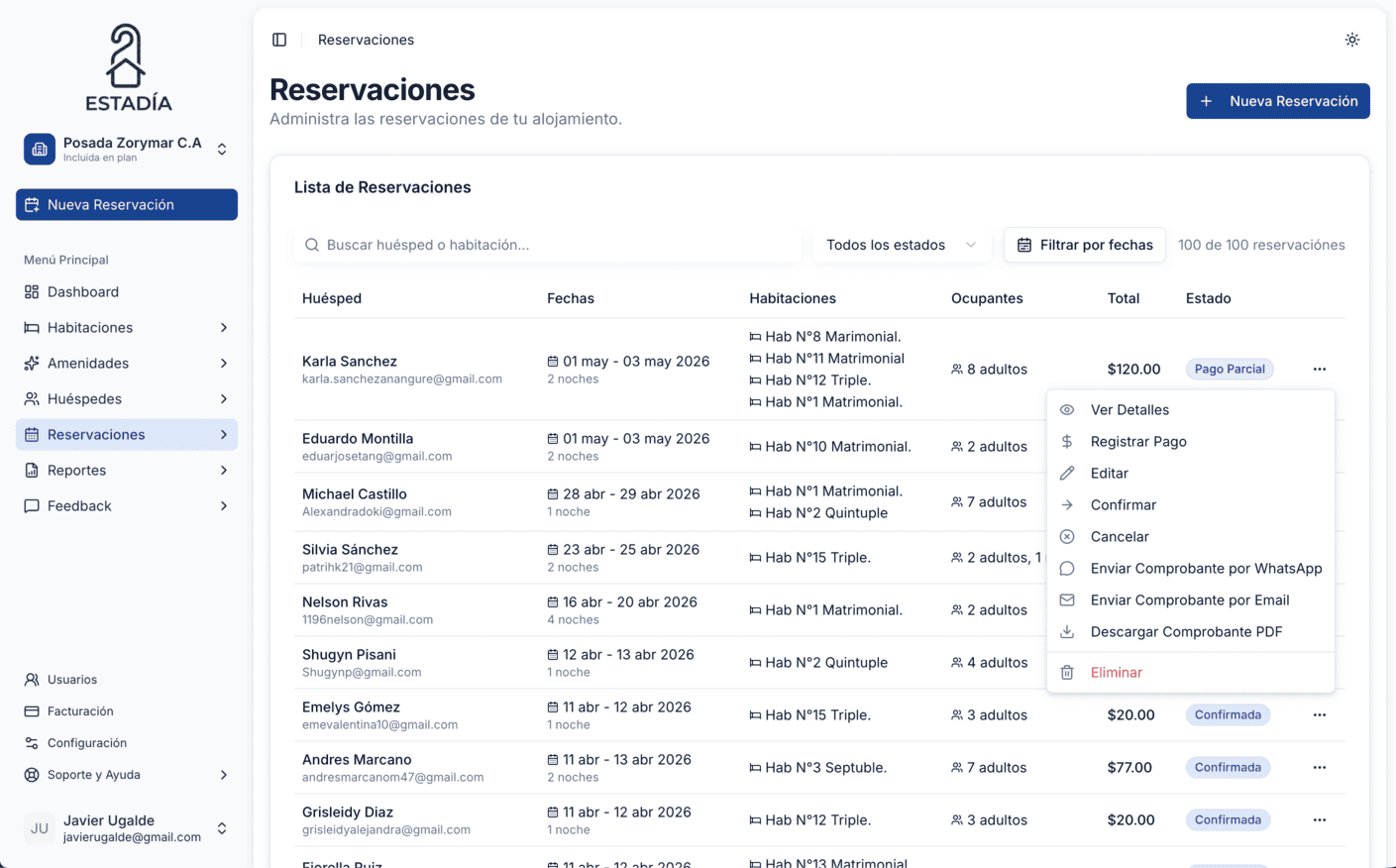Image resolution: width=1396 pixels, height=868 pixels.
Task: Select Ver Detalles from the context menu
Action: pyautogui.click(x=1190, y=410)
